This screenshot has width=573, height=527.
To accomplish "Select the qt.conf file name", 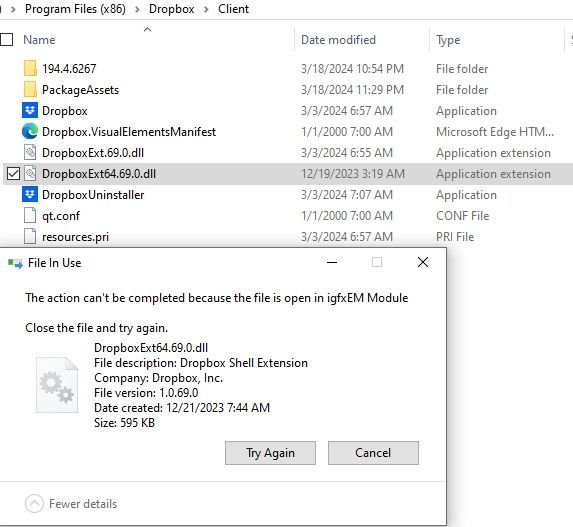I will tap(61, 216).
